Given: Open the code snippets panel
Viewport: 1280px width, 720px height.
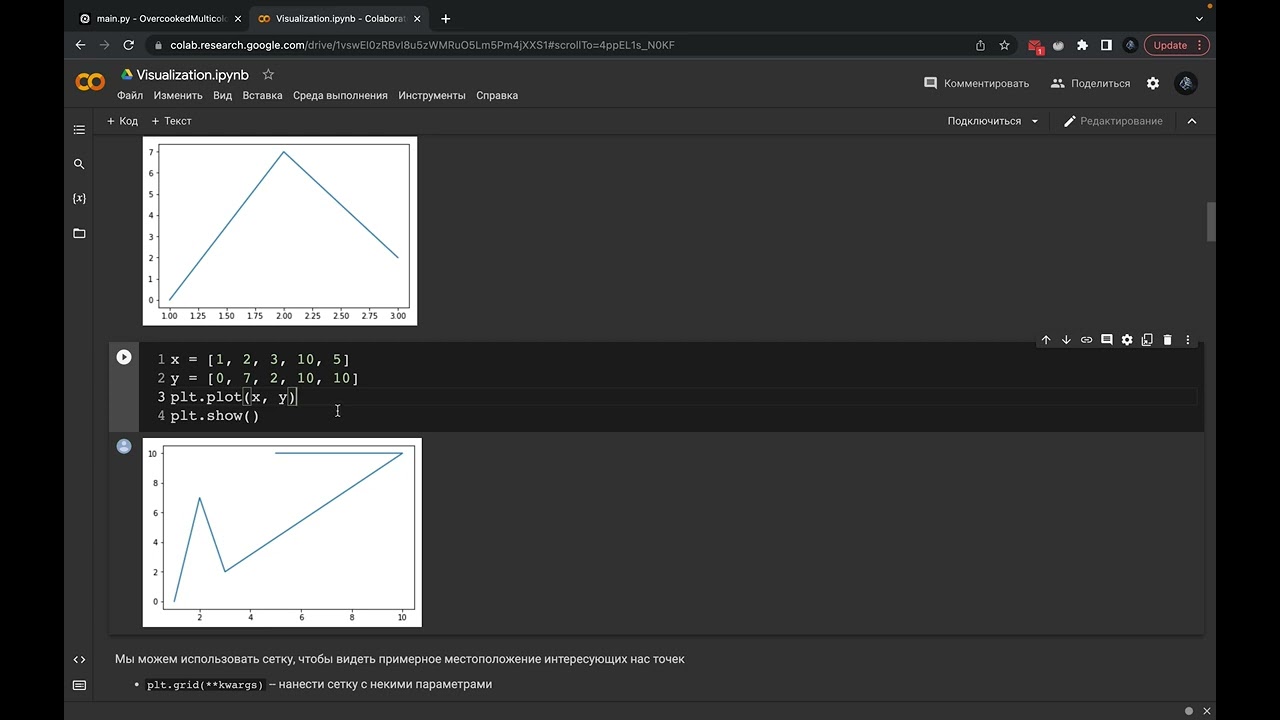Looking at the screenshot, I should (x=80, y=659).
